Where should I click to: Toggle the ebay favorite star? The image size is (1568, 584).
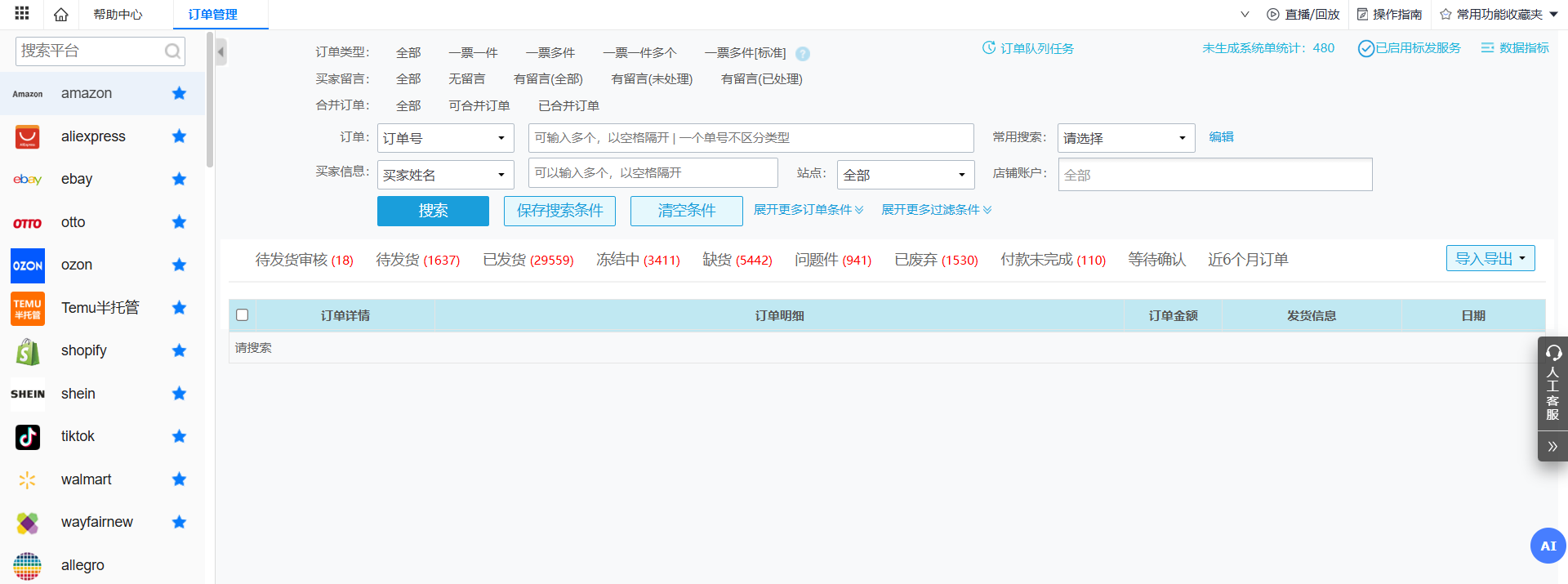[179, 179]
